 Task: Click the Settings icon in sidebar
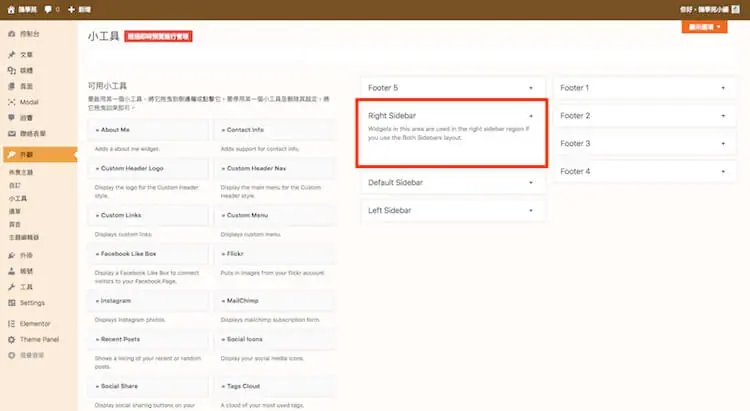tap(12, 303)
